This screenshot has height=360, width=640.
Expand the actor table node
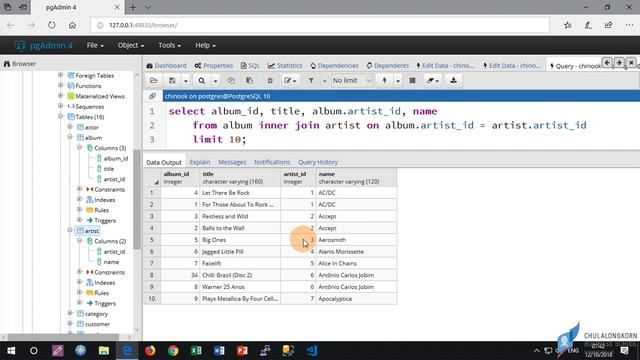click(70, 127)
